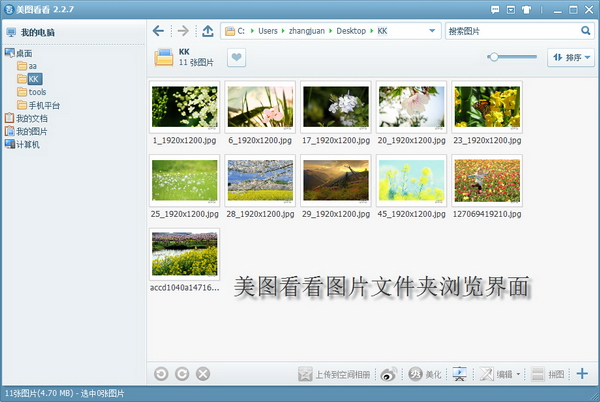Start slideshow presentation icon

pos(459,374)
